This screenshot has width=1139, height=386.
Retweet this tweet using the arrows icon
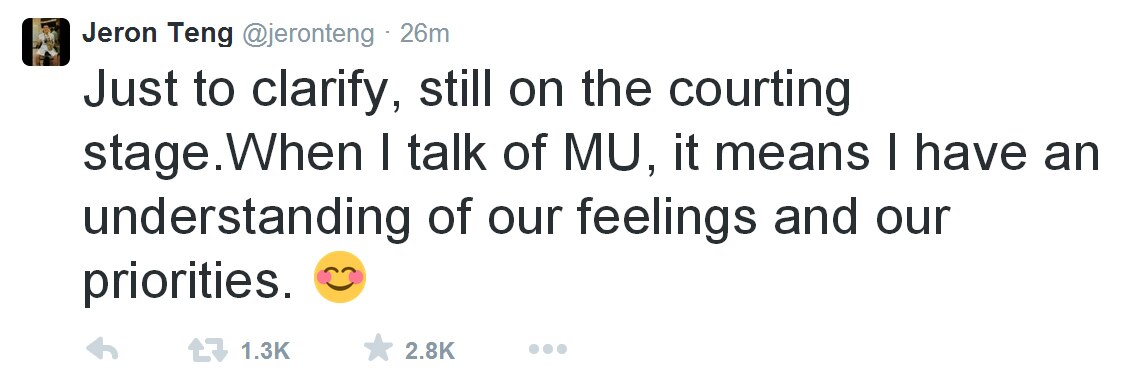208,350
